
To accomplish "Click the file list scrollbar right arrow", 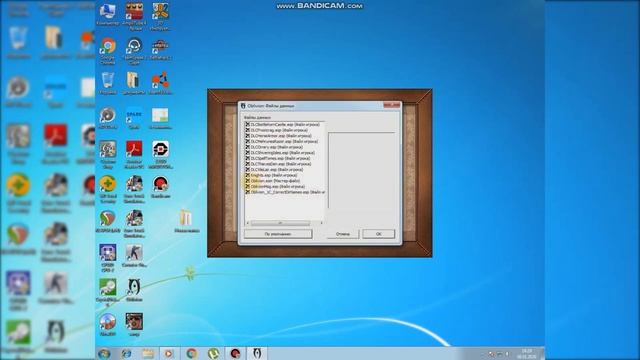I will point(322,223).
